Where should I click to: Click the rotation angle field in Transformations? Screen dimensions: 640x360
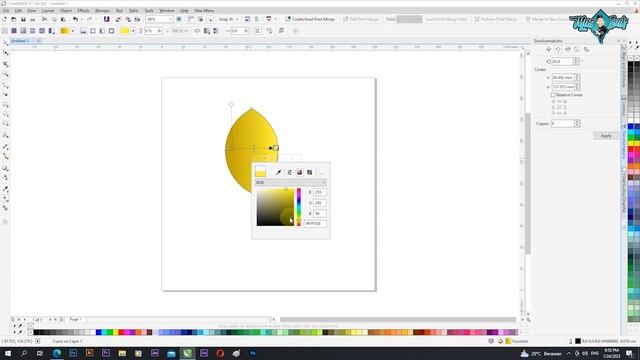click(x=563, y=61)
